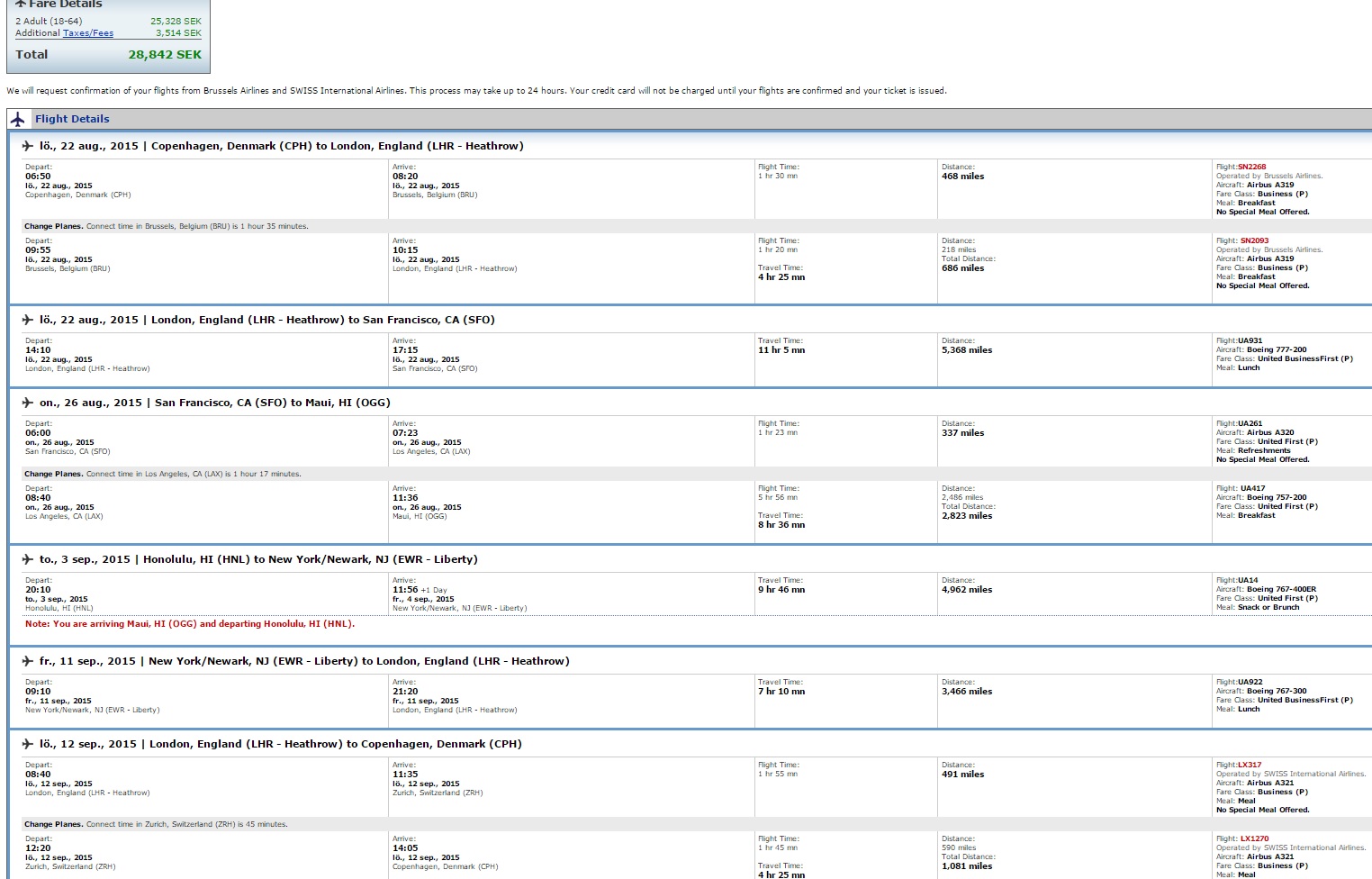Screen dimensions: 1372x879
Task: Open flight number SN2268 link
Action: (1251, 167)
